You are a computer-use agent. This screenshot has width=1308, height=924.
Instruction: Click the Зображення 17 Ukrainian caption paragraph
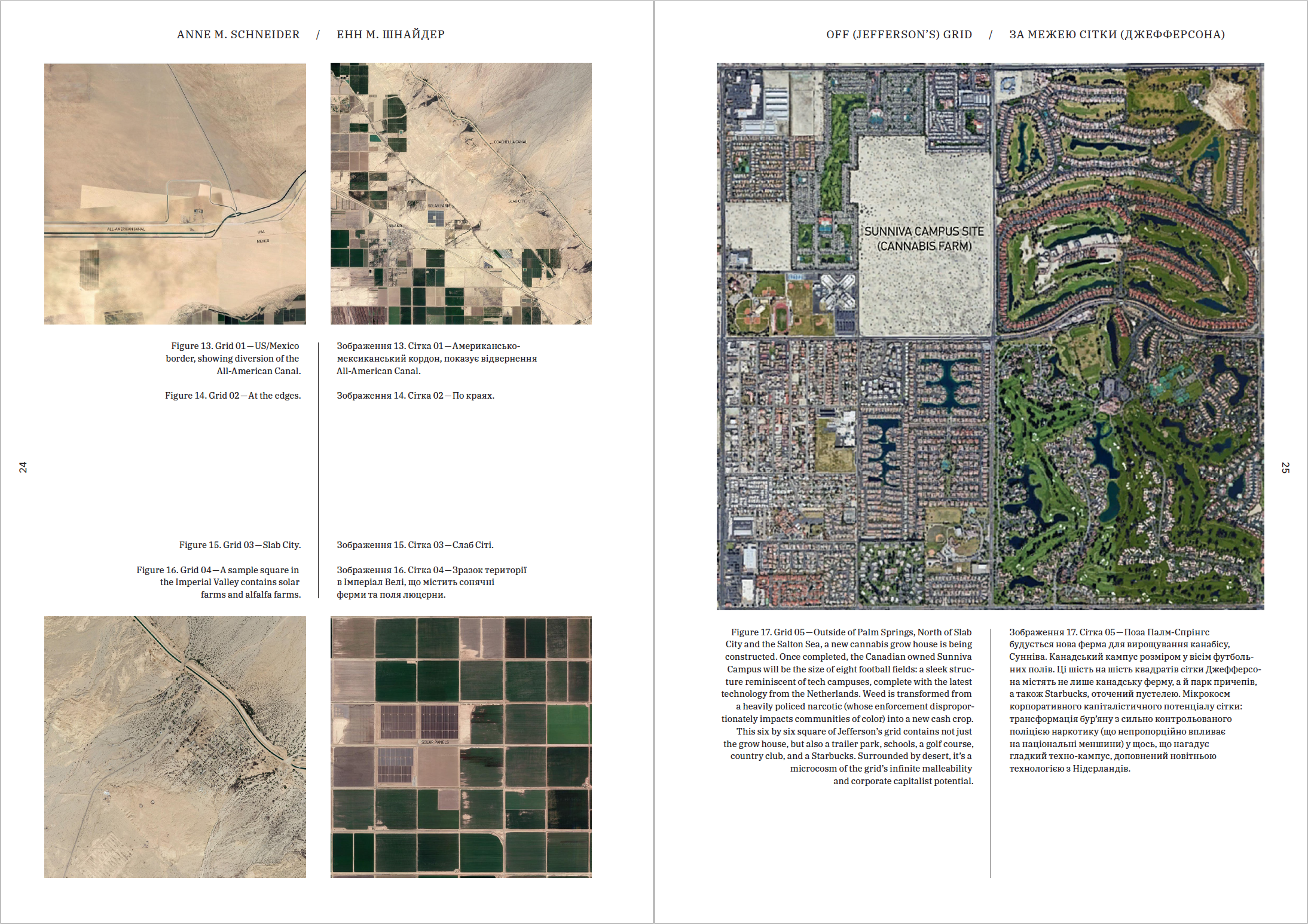[x=1134, y=700]
